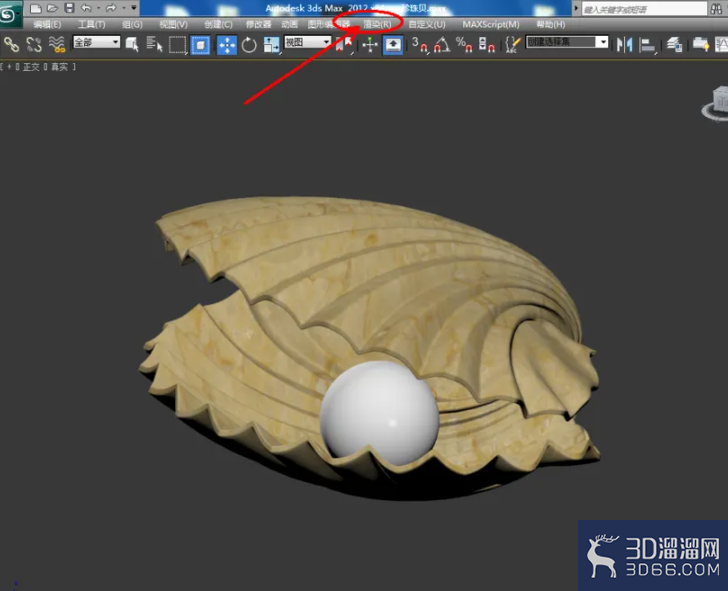
Task: Select the Bind to Space Warp tool
Action: tap(57, 45)
